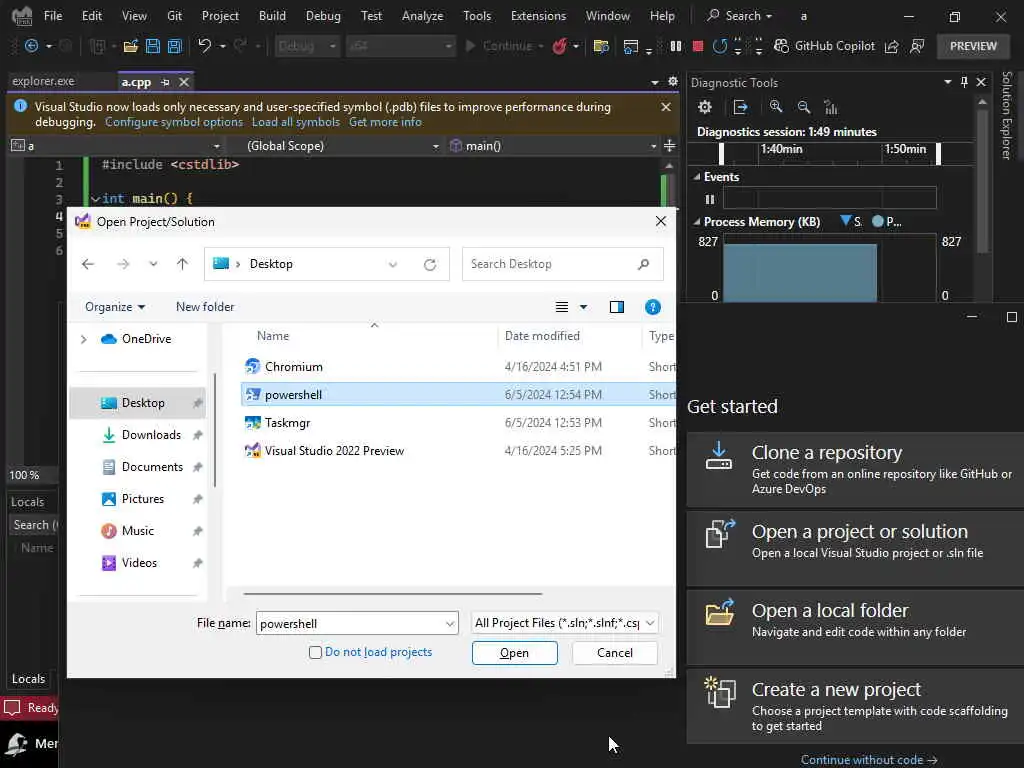This screenshot has height=768, width=1024.
Task: Split the editor with the split window icon
Action: [669, 145]
